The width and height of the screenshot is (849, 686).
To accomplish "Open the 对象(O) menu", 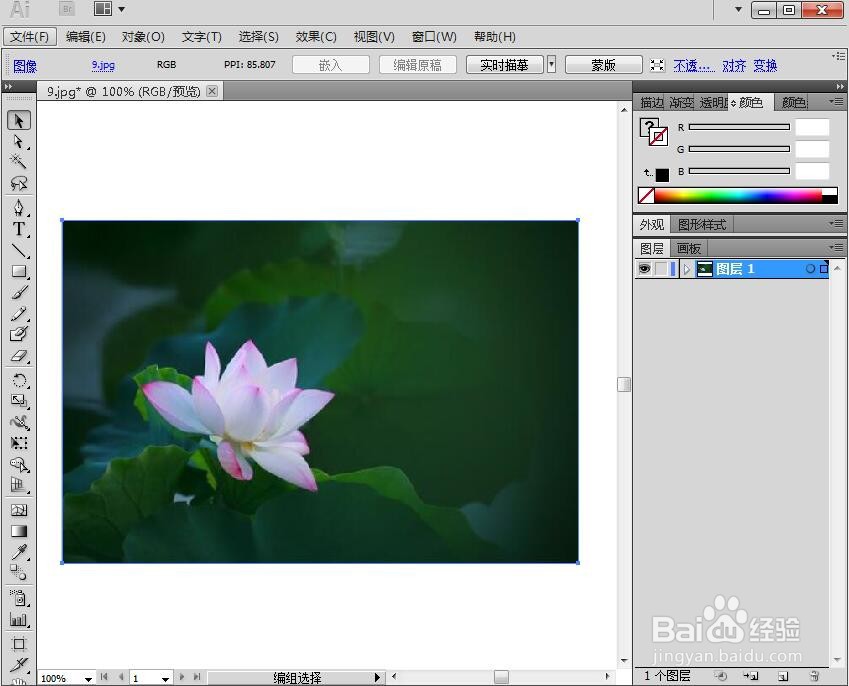I will [143, 37].
